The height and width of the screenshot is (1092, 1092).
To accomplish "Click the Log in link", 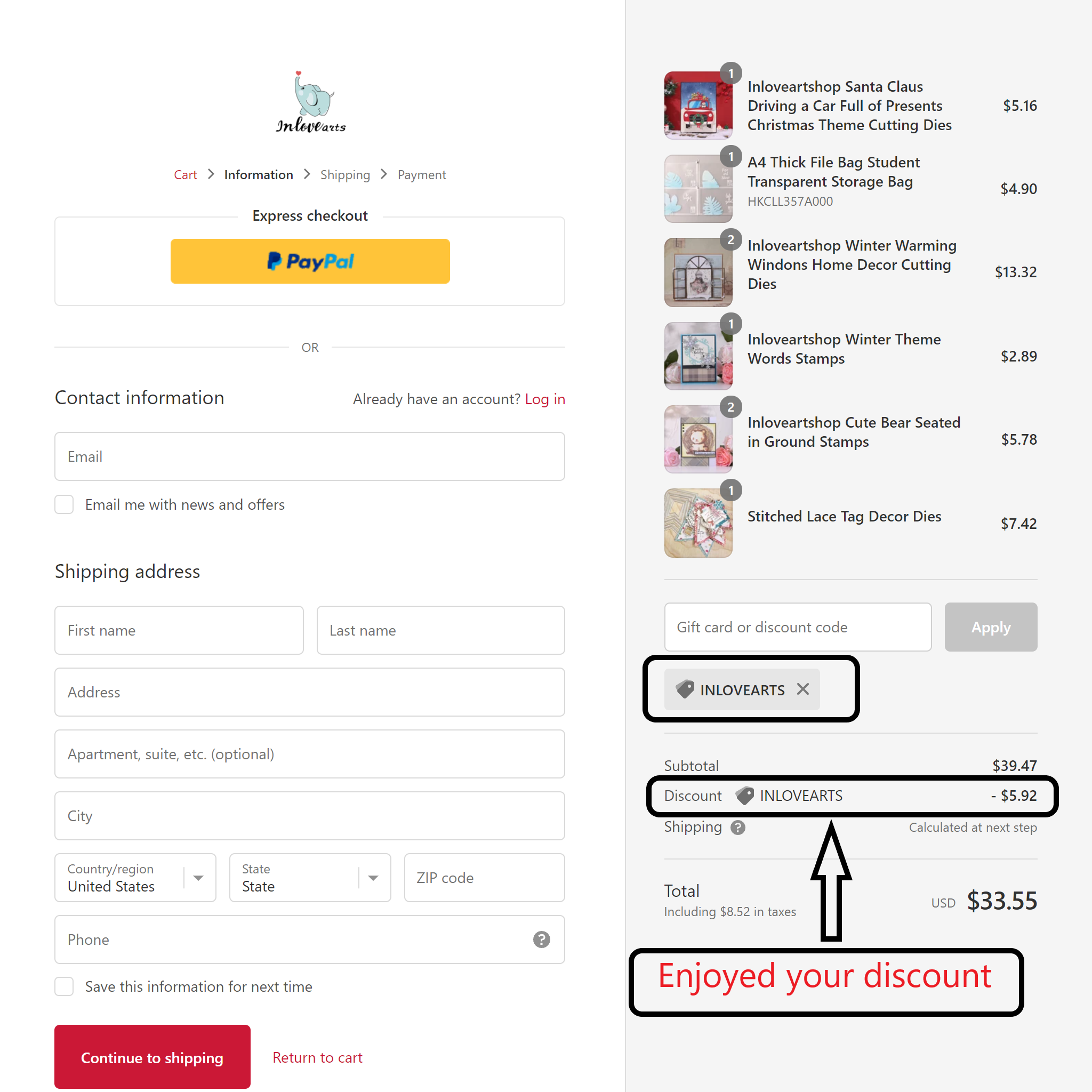I will (545, 399).
